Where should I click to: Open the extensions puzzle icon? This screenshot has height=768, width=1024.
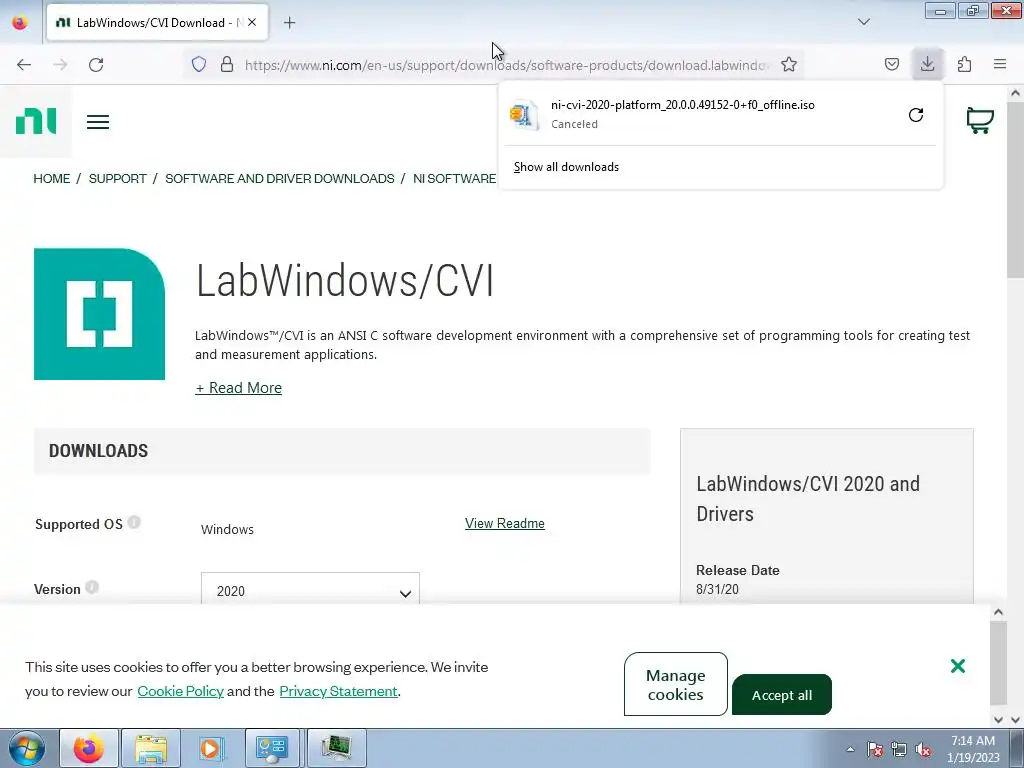click(964, 64)
